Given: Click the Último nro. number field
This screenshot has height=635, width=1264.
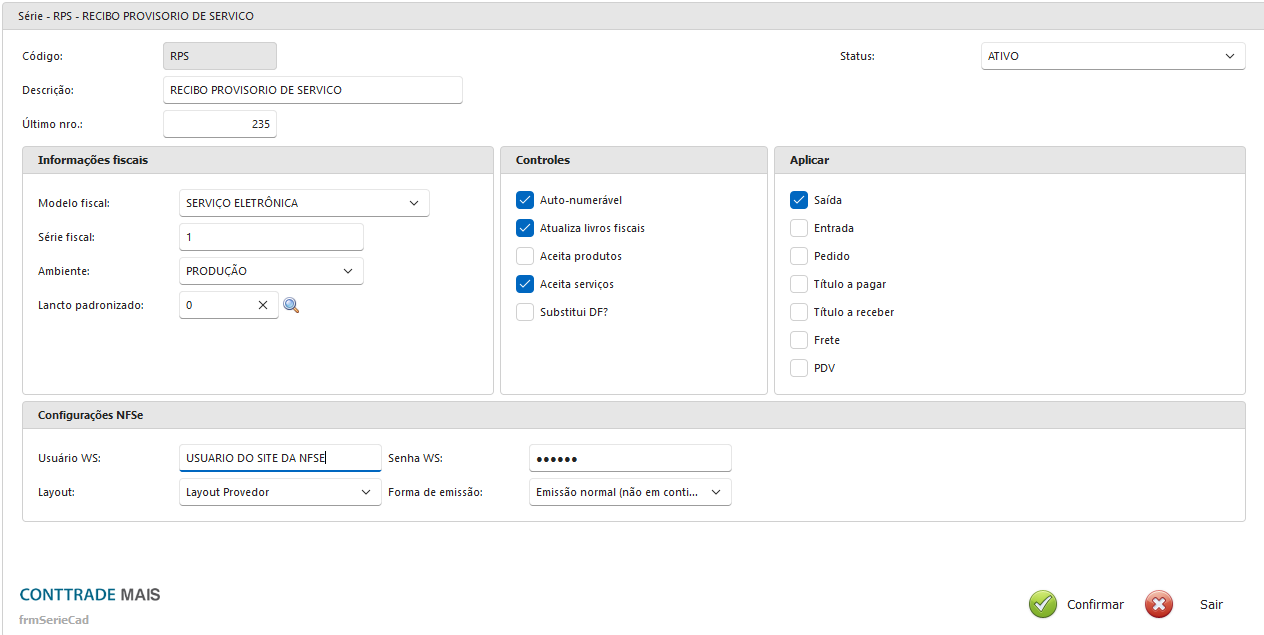Looking at the screenshot, I should point(219,124).
